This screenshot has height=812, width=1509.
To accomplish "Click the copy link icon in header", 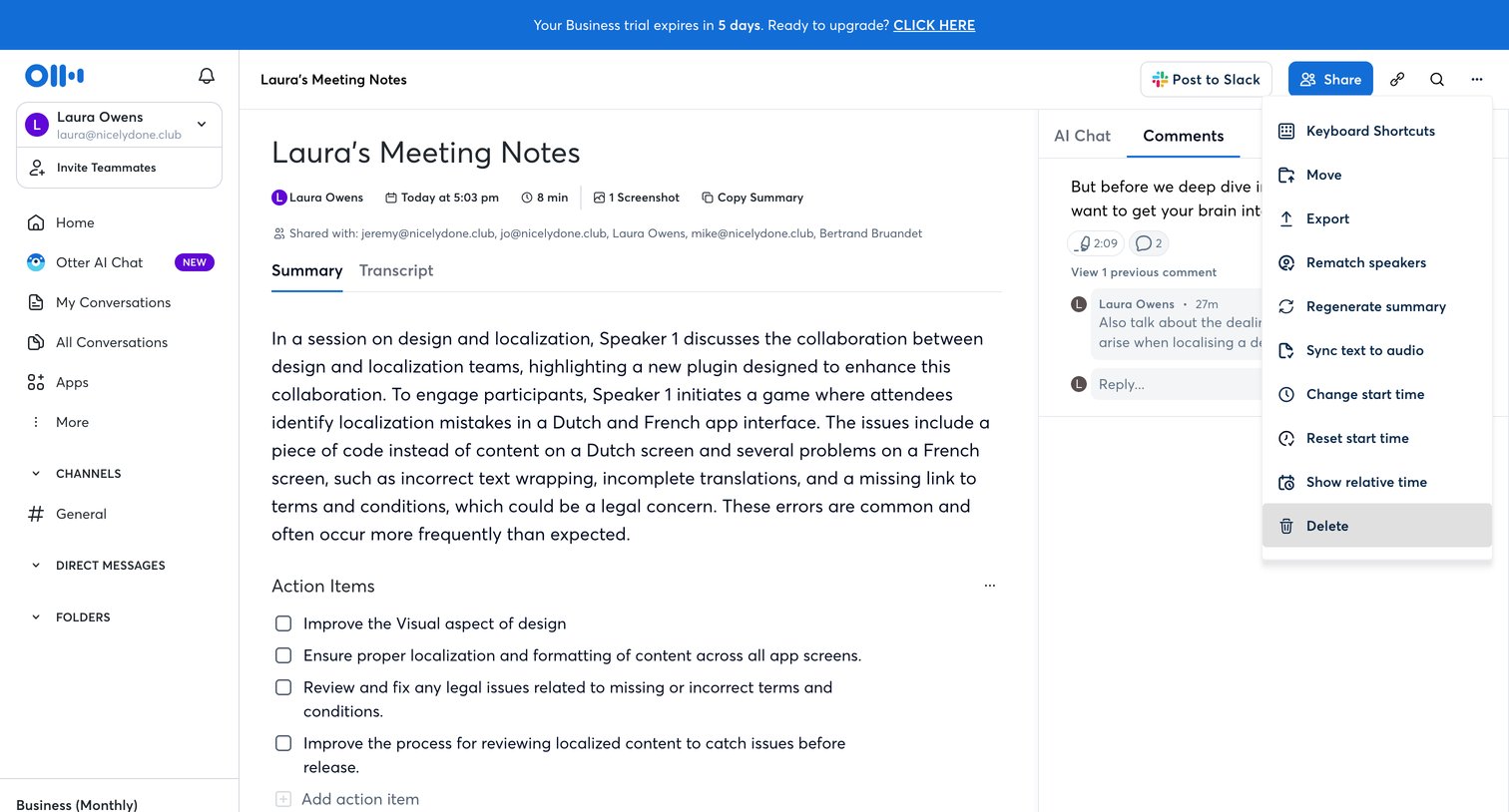I will coord(1397,80).
